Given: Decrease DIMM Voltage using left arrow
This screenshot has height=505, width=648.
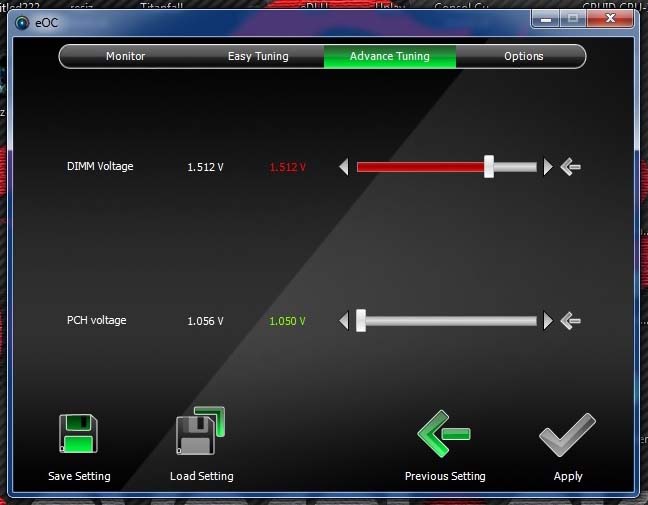Looking at the screenshot, I should (344, 167).
